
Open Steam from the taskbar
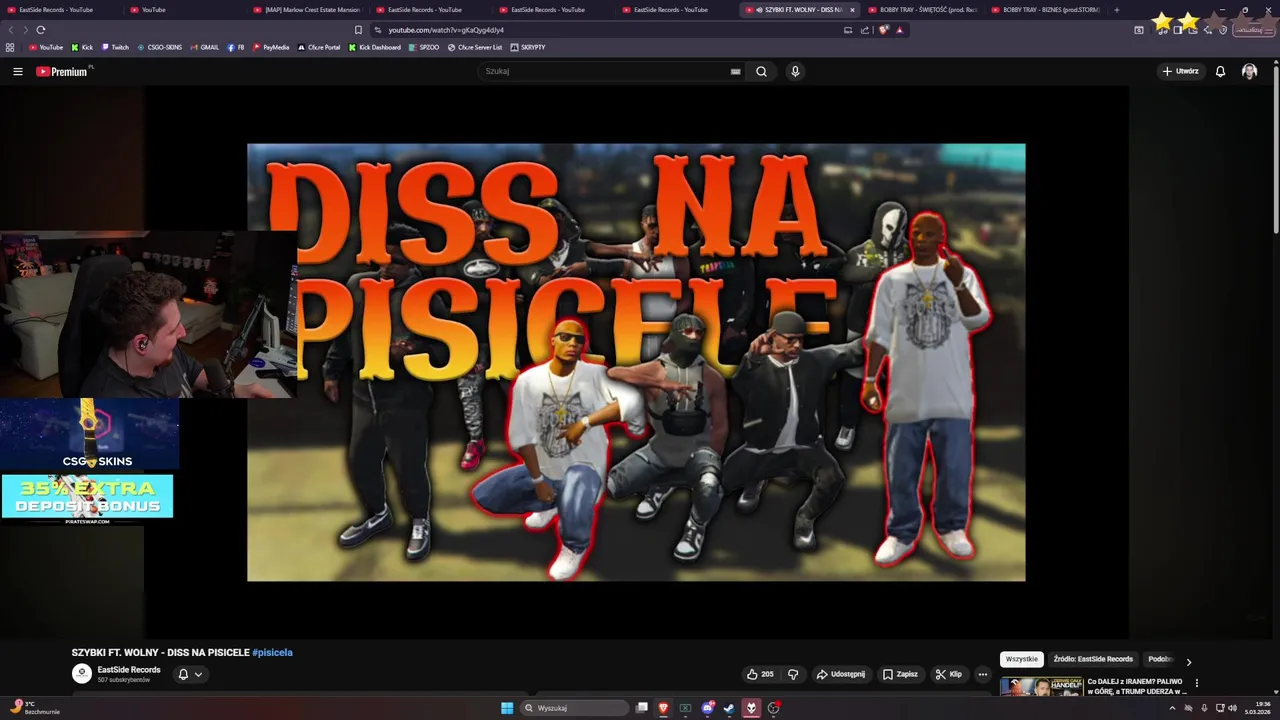pyautogui.click(x=729, y=708)
